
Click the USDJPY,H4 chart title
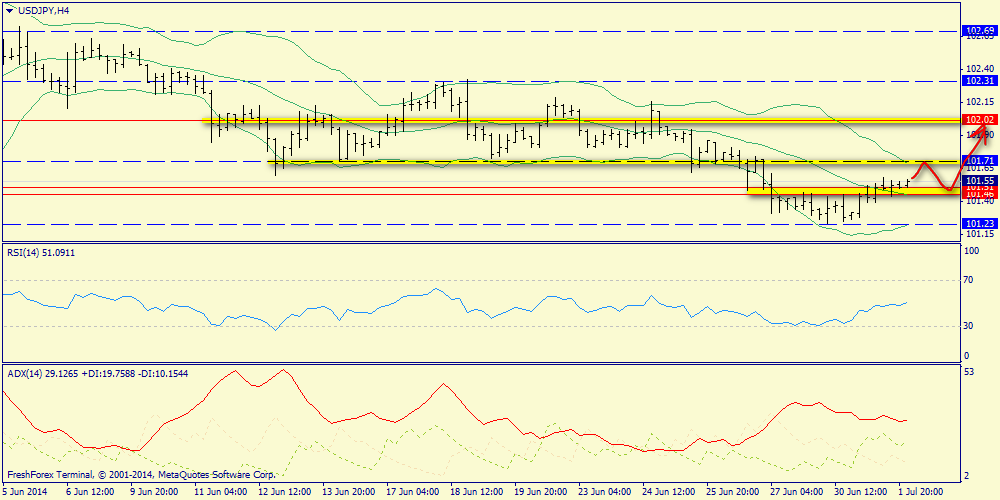tap(45, 10)
